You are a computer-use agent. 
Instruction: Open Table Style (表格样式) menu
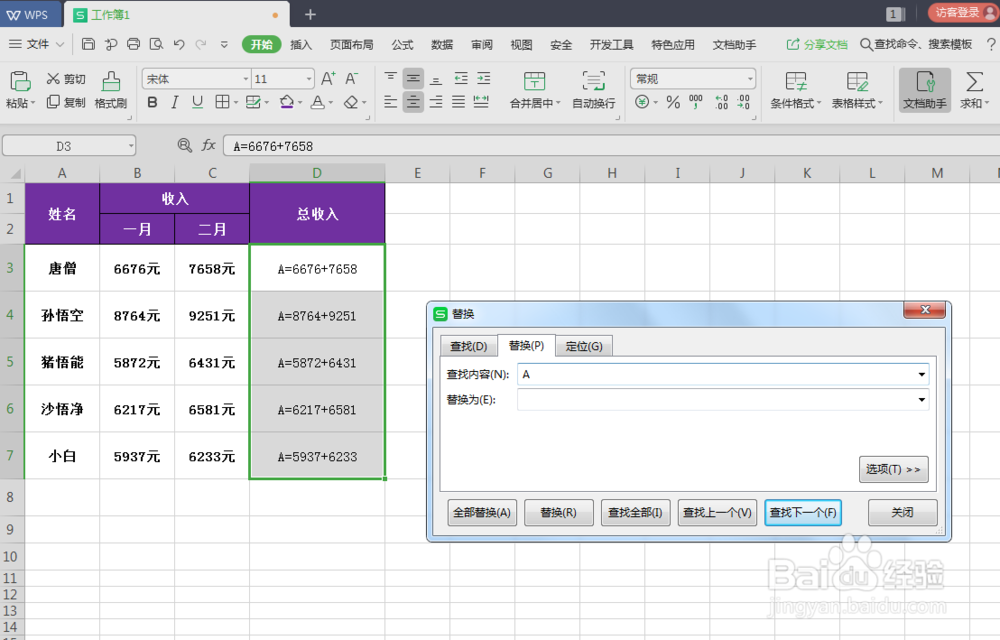[857, 90]
